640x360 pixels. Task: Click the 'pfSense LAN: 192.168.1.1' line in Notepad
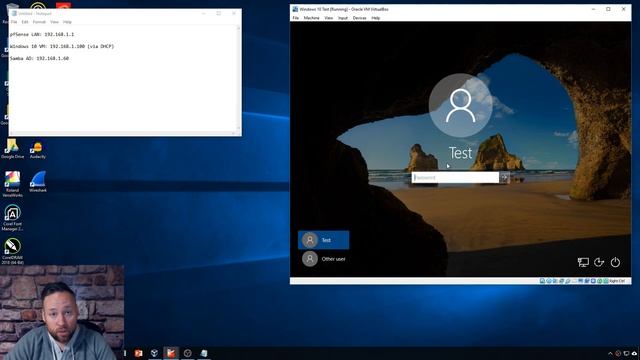(x=42, y=34)
